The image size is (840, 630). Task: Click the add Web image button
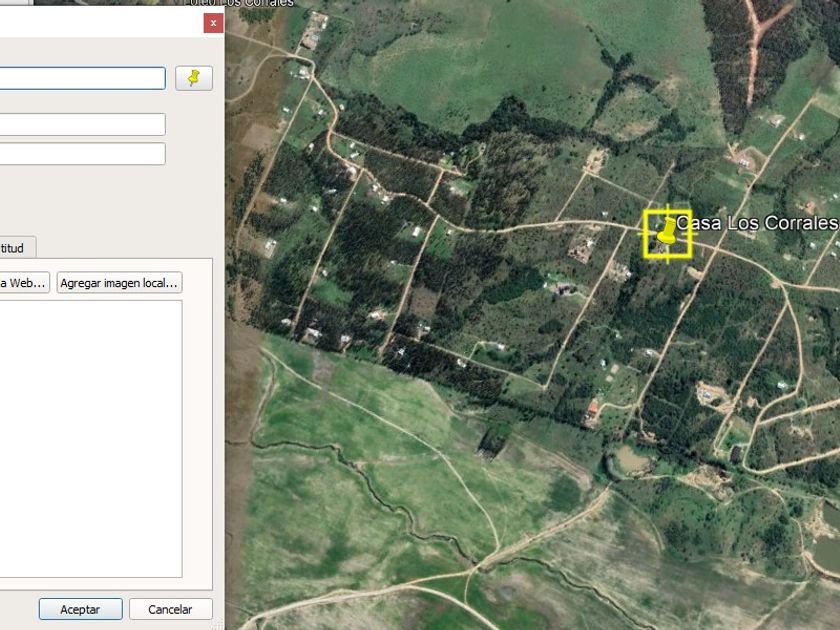[24, 283]
